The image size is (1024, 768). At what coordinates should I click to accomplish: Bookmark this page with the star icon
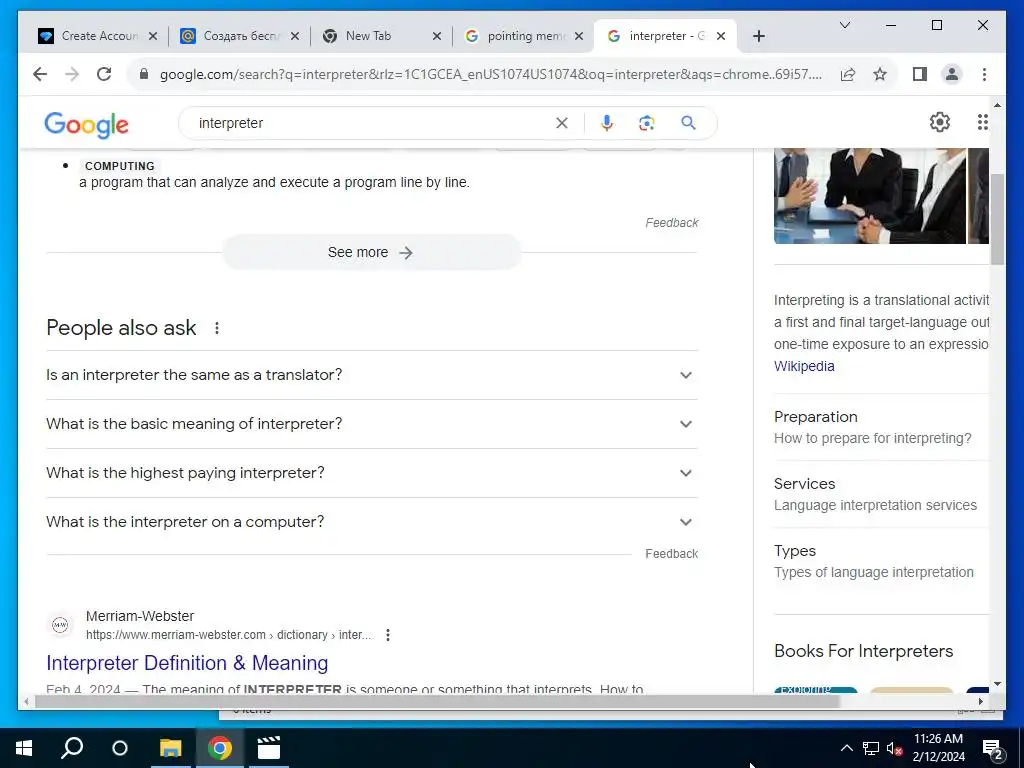coord(880,74)
